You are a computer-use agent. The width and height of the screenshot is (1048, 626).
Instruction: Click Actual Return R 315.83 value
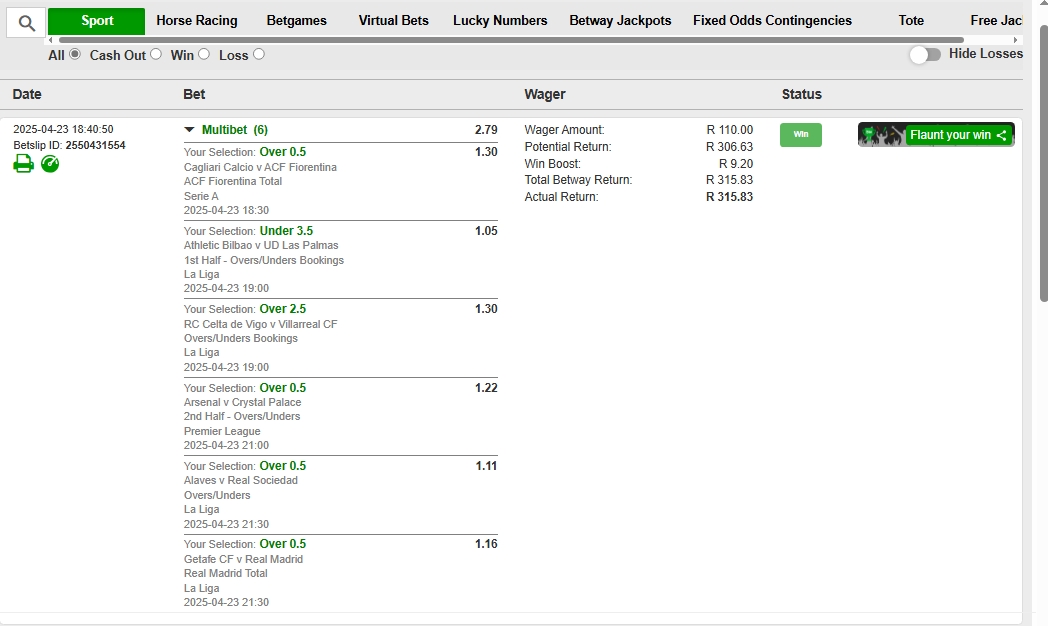tap(729, 196)
